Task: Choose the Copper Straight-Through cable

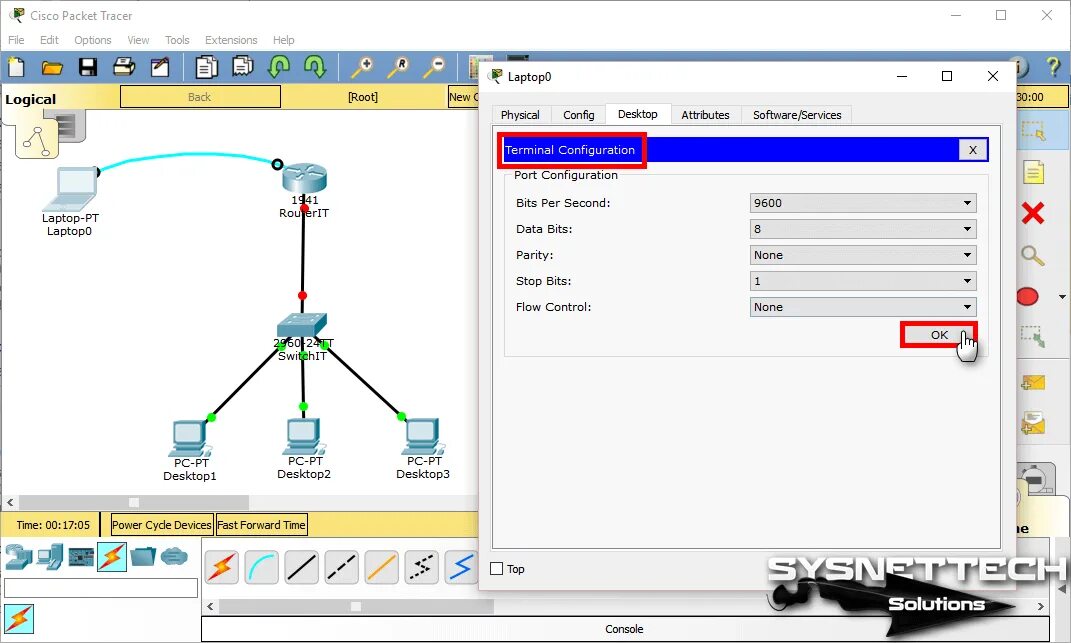Action: [x=301, y=567]
